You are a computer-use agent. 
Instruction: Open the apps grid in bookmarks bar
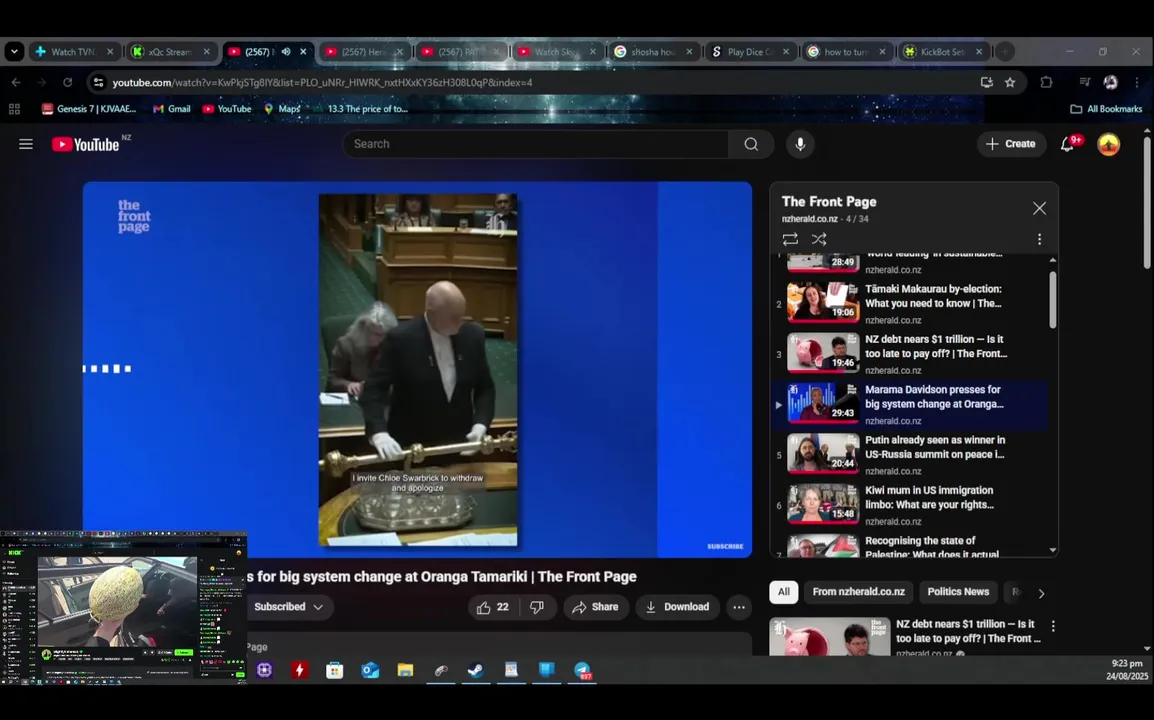14,109
